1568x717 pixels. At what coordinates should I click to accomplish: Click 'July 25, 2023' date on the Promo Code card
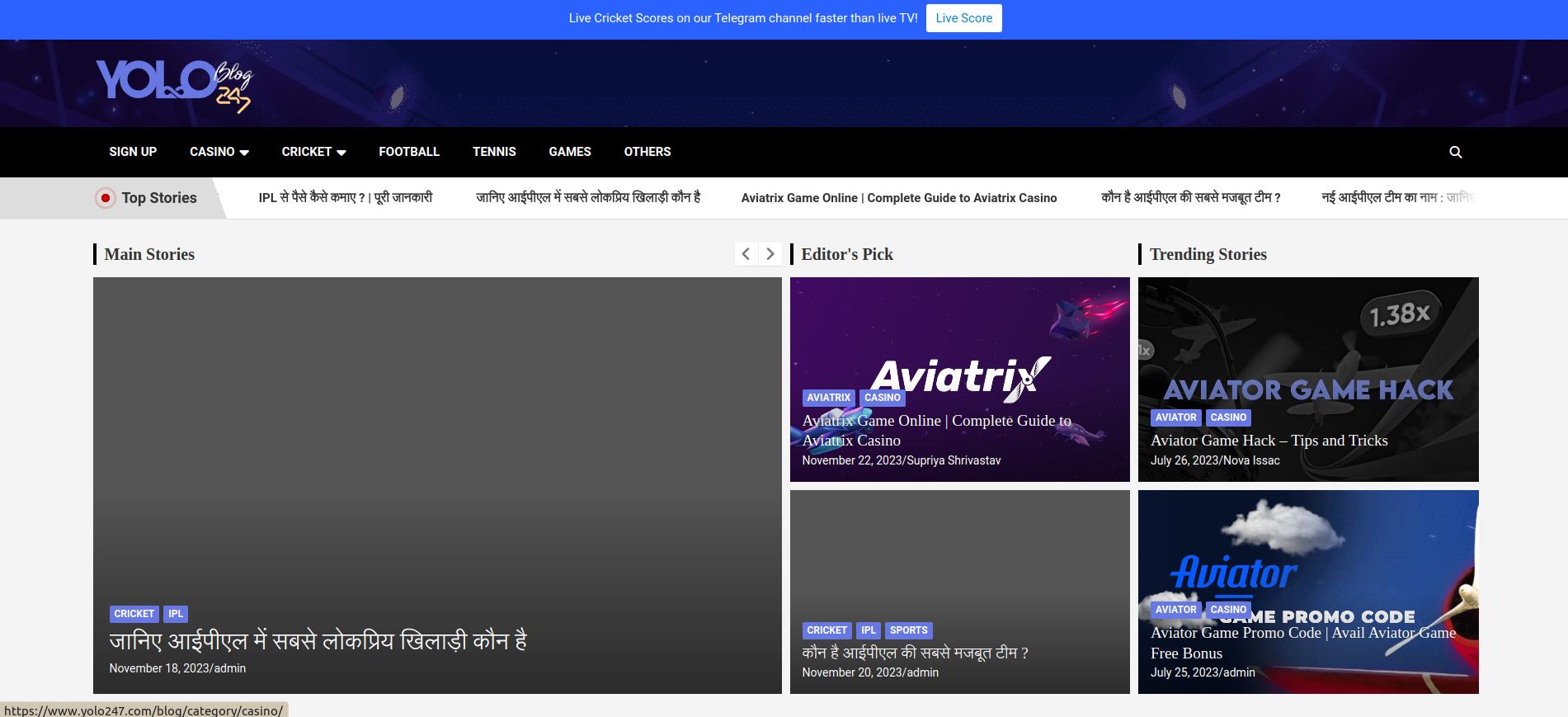(1184, 672)
